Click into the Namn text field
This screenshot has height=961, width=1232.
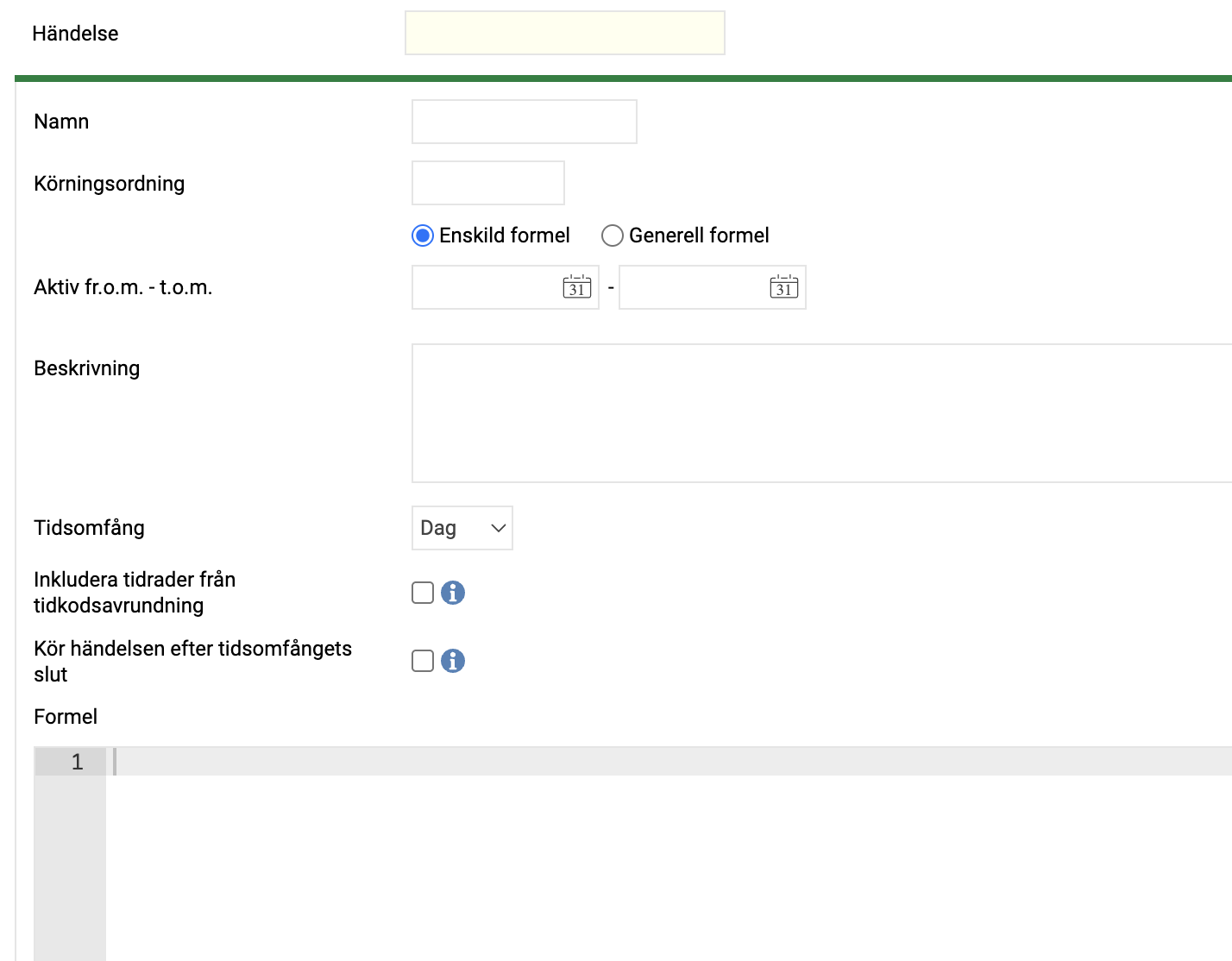[x=525, y=122]
